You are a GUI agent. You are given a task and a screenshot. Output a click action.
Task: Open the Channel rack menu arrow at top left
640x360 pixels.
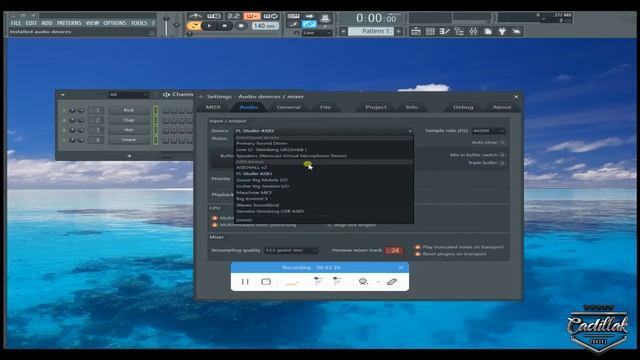click(62, 95)
